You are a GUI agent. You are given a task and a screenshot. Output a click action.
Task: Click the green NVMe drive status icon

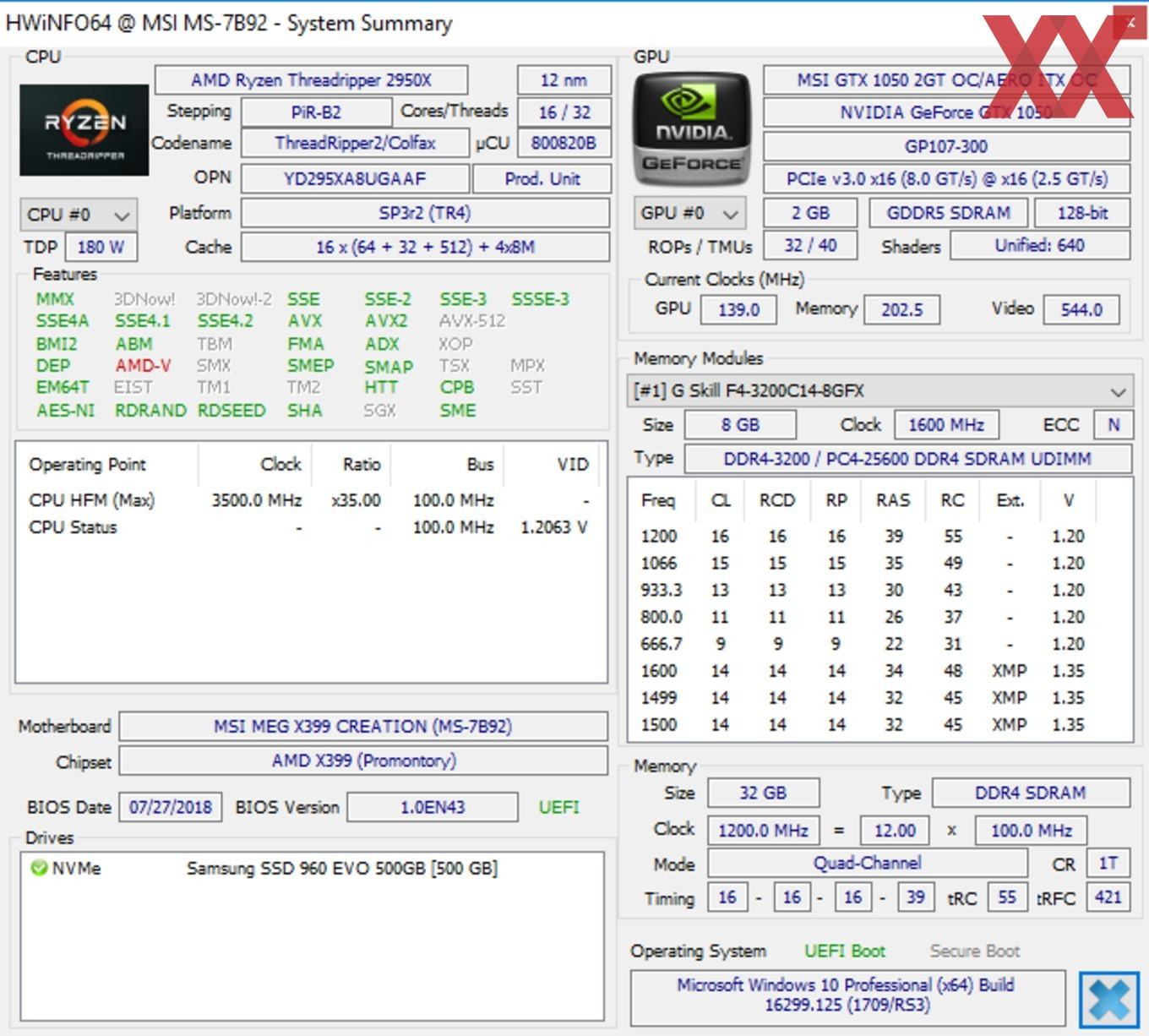[39, 868]
